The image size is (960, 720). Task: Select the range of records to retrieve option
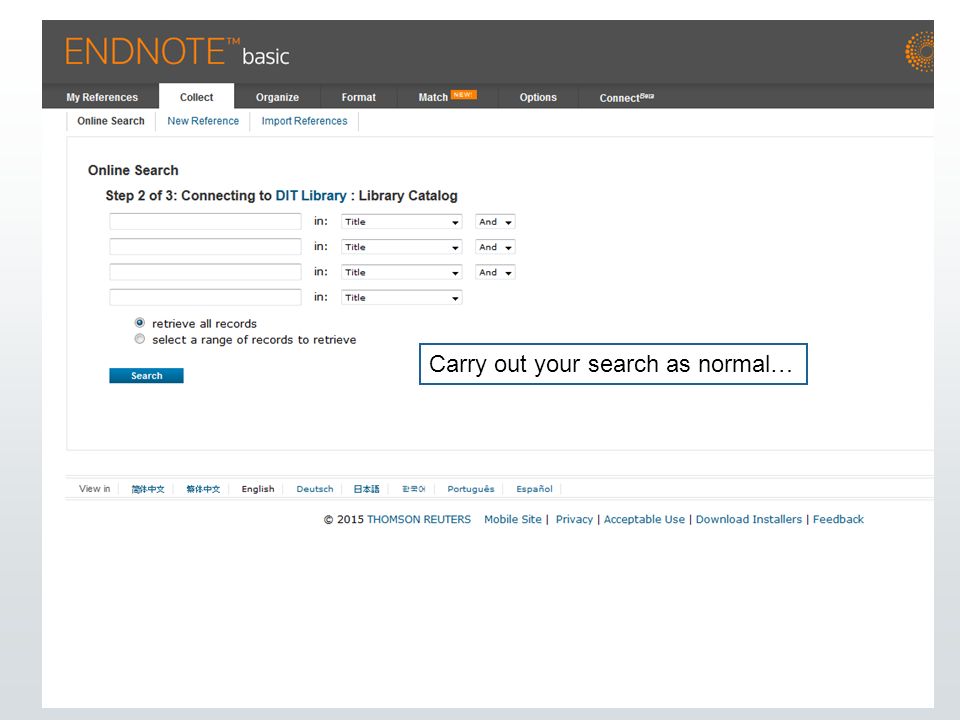[140, 339]
